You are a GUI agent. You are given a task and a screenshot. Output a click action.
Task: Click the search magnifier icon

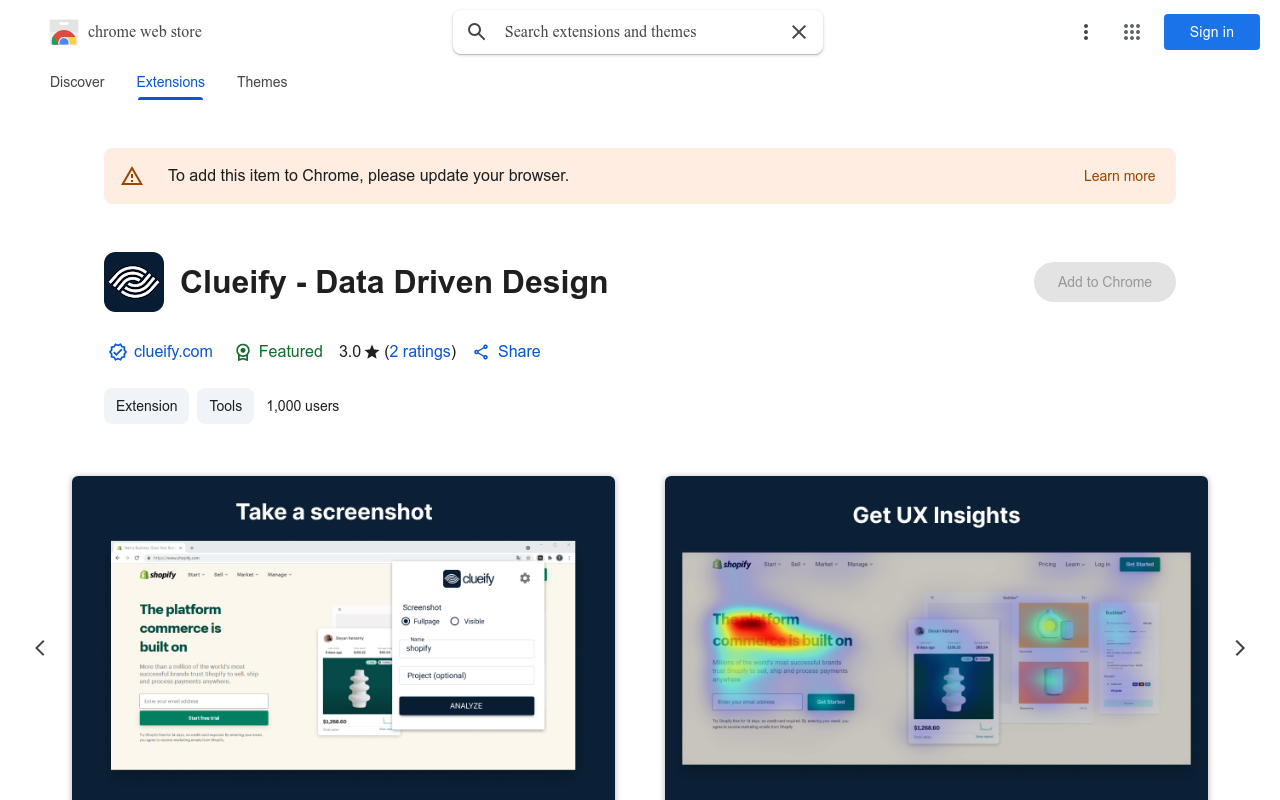[476, 31]
